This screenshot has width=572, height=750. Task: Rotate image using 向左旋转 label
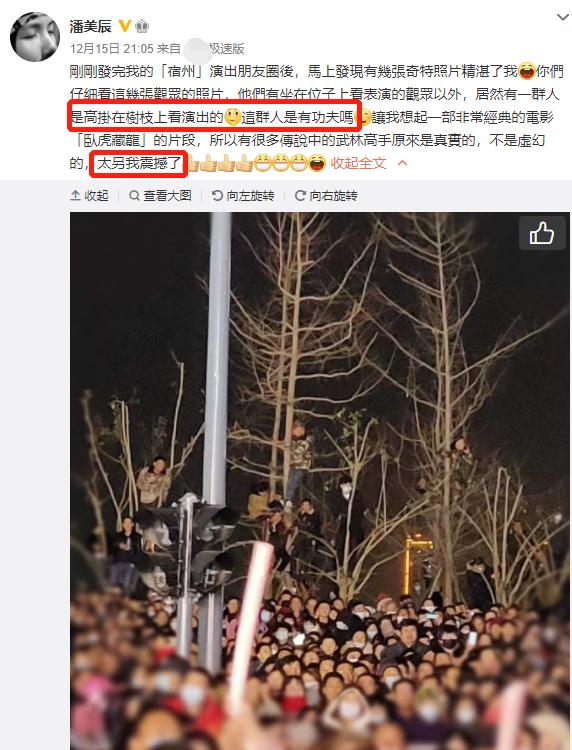250,196
